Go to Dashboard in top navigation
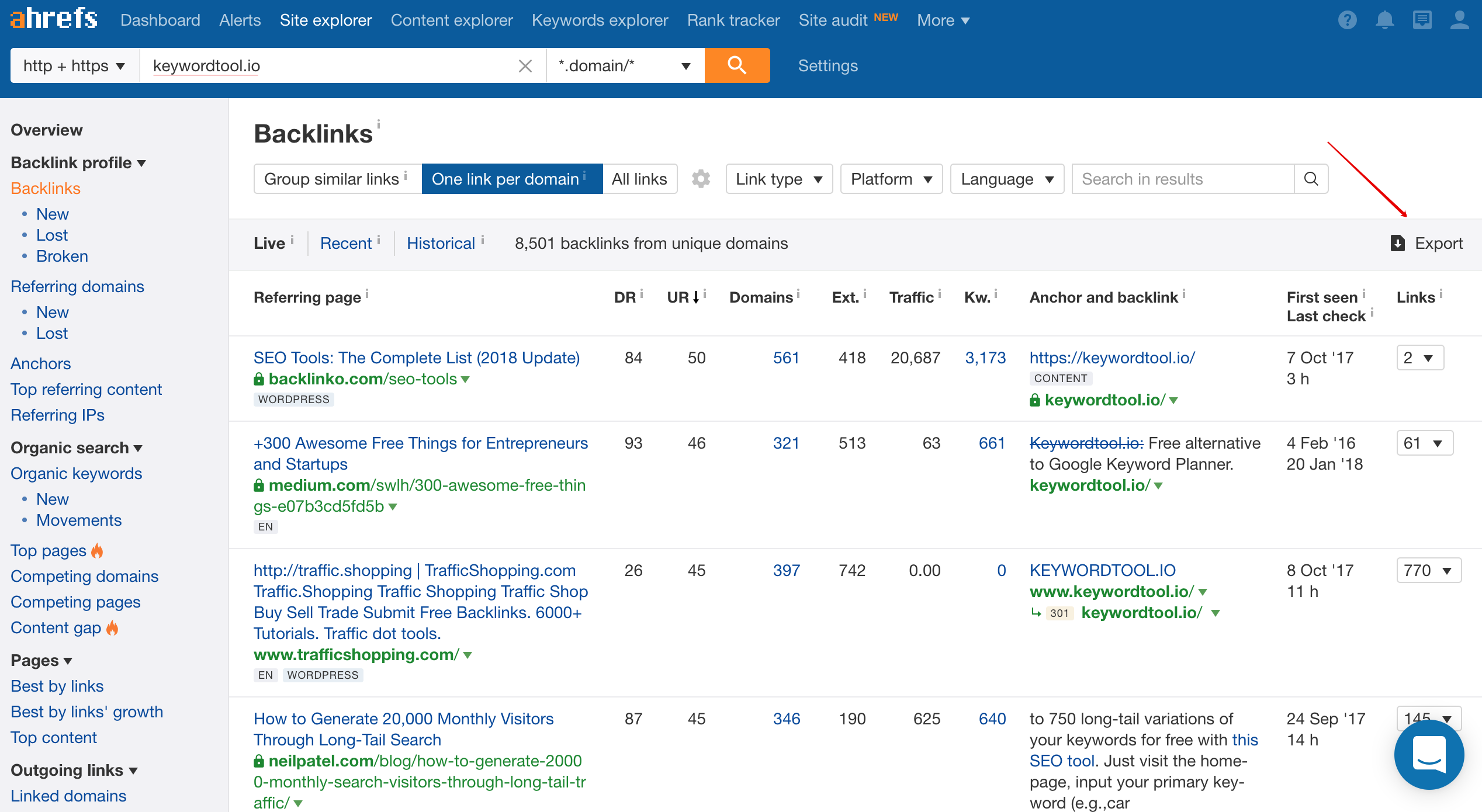 coord(160,20)
